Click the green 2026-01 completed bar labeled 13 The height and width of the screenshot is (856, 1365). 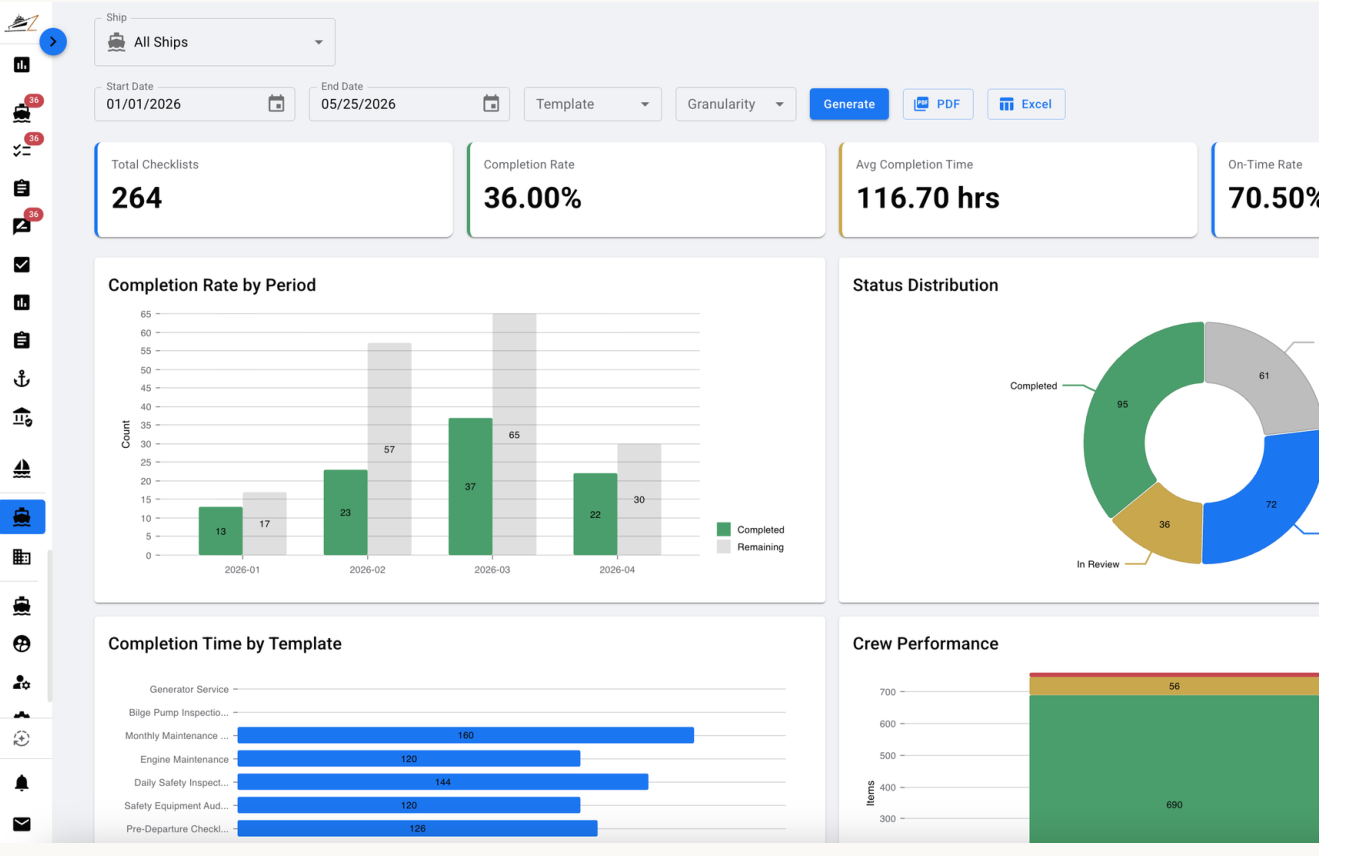click(x=220, y=531)
